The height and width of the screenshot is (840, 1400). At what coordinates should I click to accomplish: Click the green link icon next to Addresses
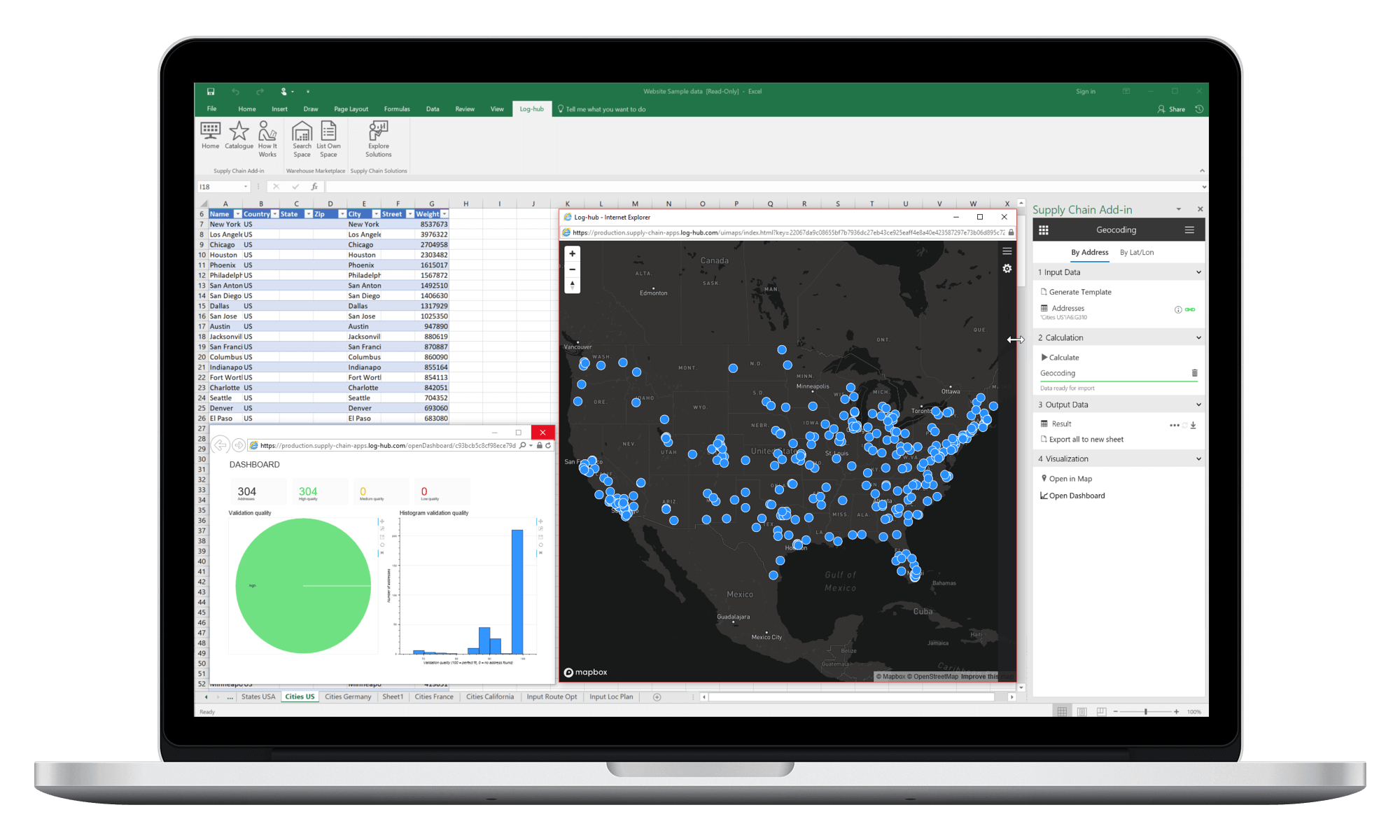[x=1190, y=309]
